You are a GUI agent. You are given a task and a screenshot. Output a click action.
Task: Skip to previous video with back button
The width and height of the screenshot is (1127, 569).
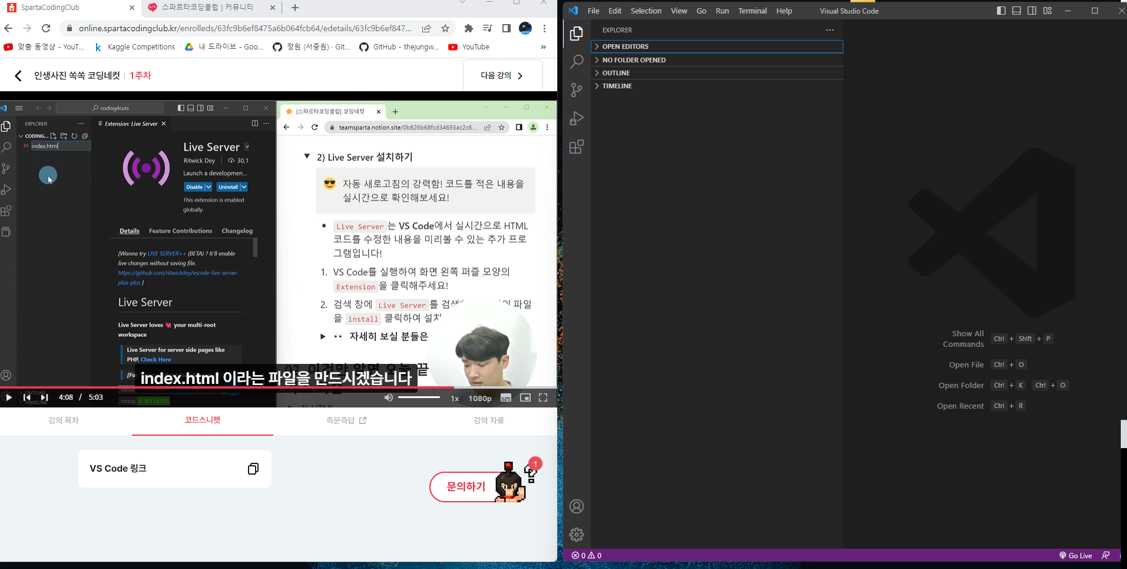[27, 397]
